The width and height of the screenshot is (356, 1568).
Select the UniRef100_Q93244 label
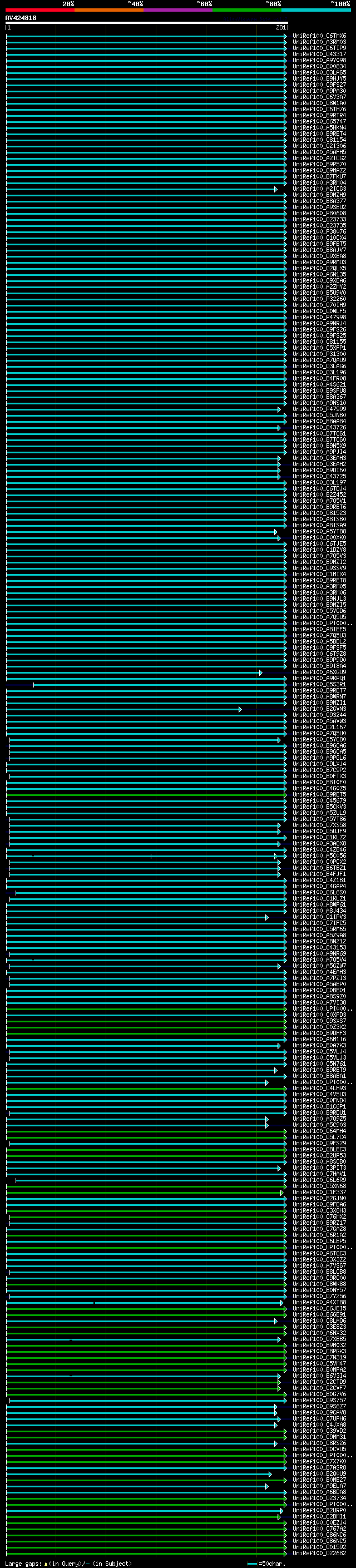click(x=319, y=715)
